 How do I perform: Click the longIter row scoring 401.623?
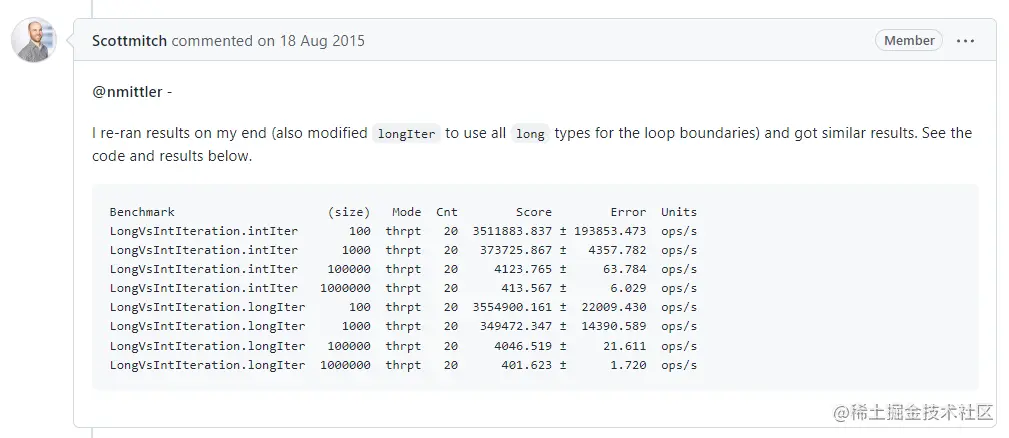click(x=403, y=365)
